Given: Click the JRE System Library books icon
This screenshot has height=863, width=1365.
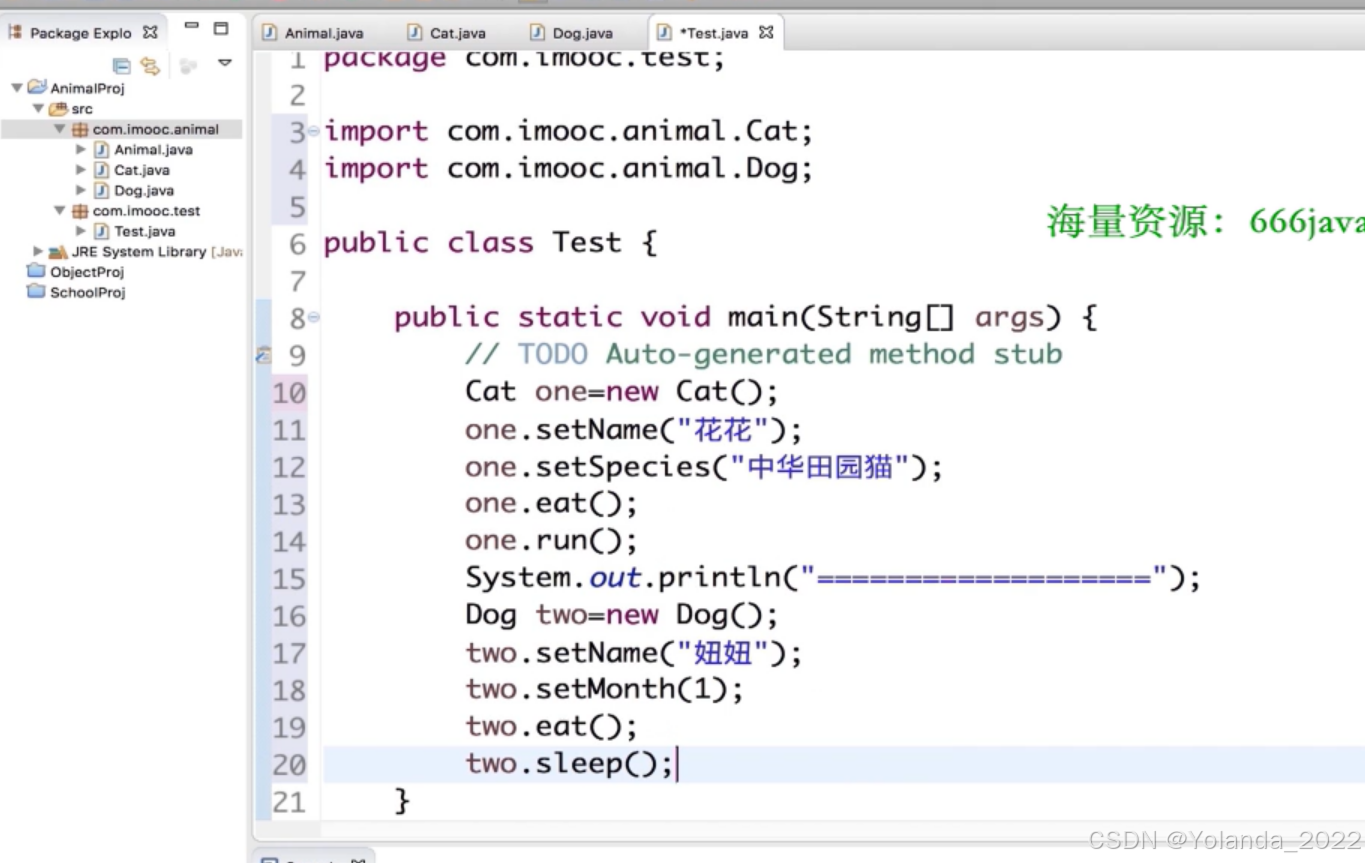Looking at the screenshot, I should point(58,252).
